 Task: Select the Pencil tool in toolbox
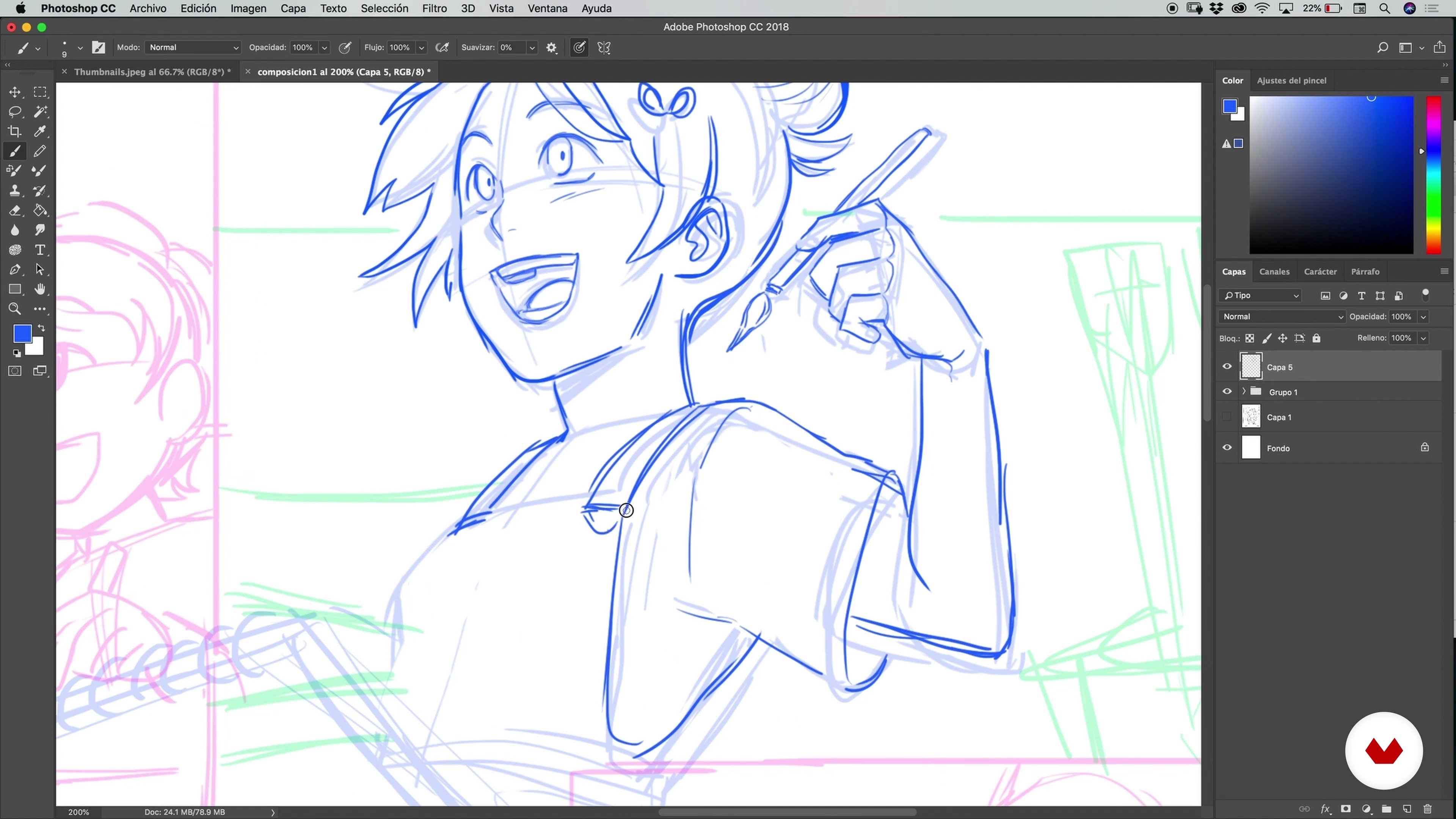[39, 151]
